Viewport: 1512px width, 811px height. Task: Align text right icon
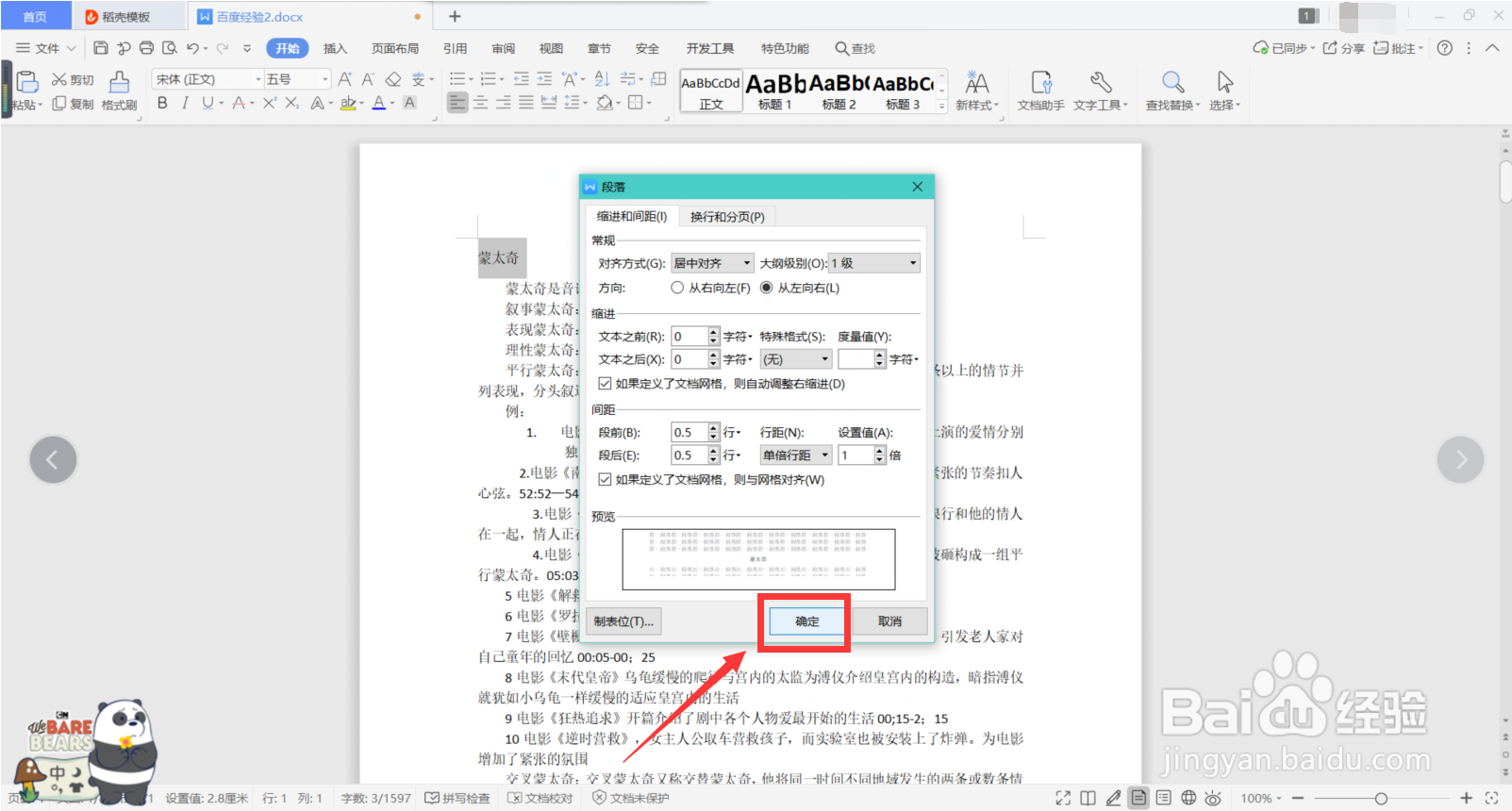[x=504, y=103]
